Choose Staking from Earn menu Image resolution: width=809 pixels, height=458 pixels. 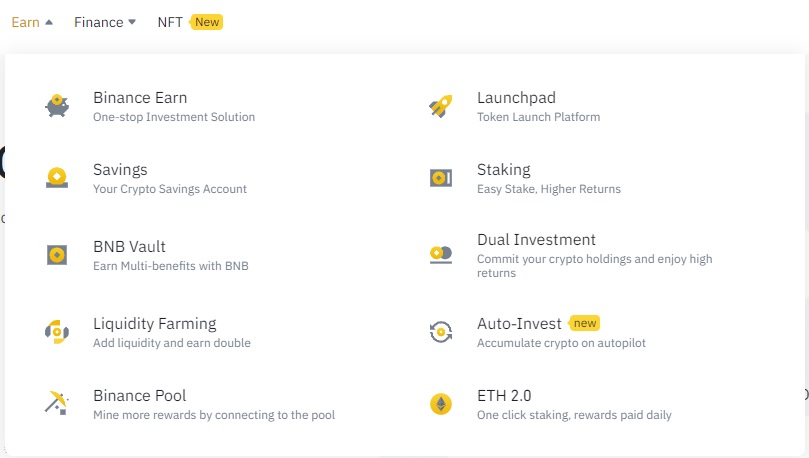click(x=504, y=170)
